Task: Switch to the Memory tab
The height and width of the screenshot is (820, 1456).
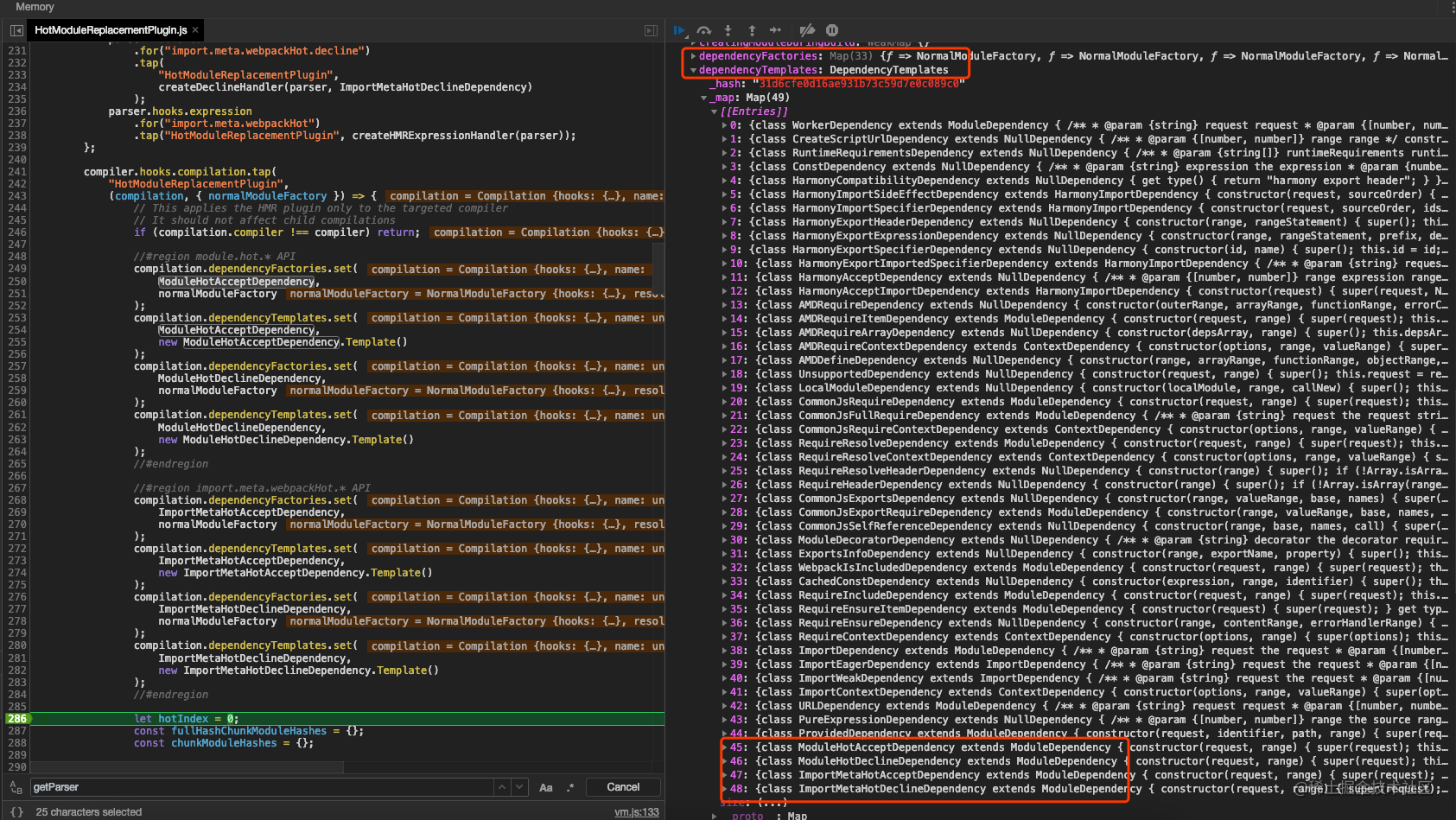Action: (x=35, y=7)
